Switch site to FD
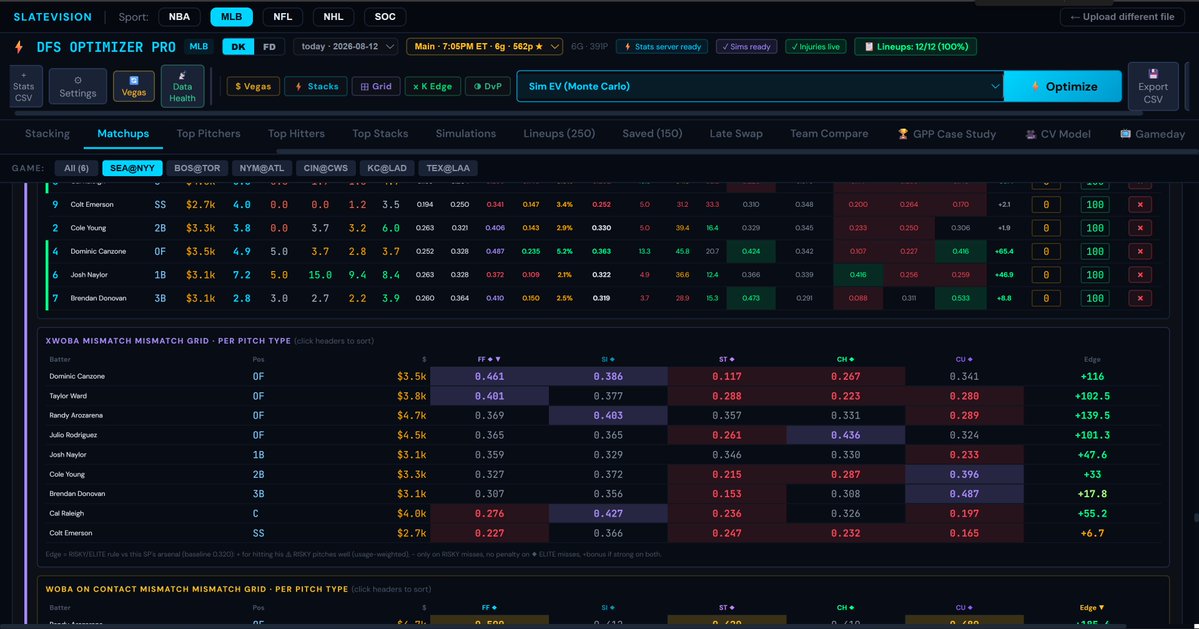The height and width of the screenshot is (629, 1199). point(269,47)
